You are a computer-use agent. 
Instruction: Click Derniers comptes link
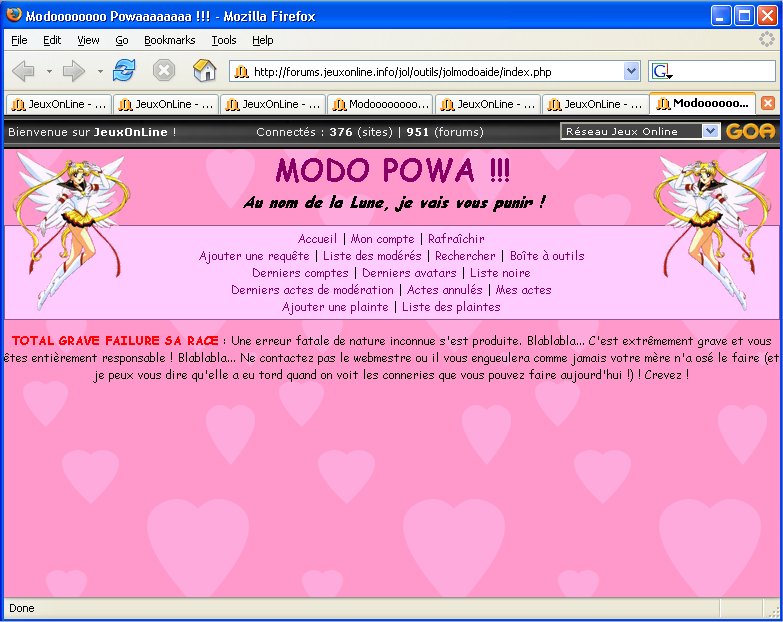click(300, 273)
